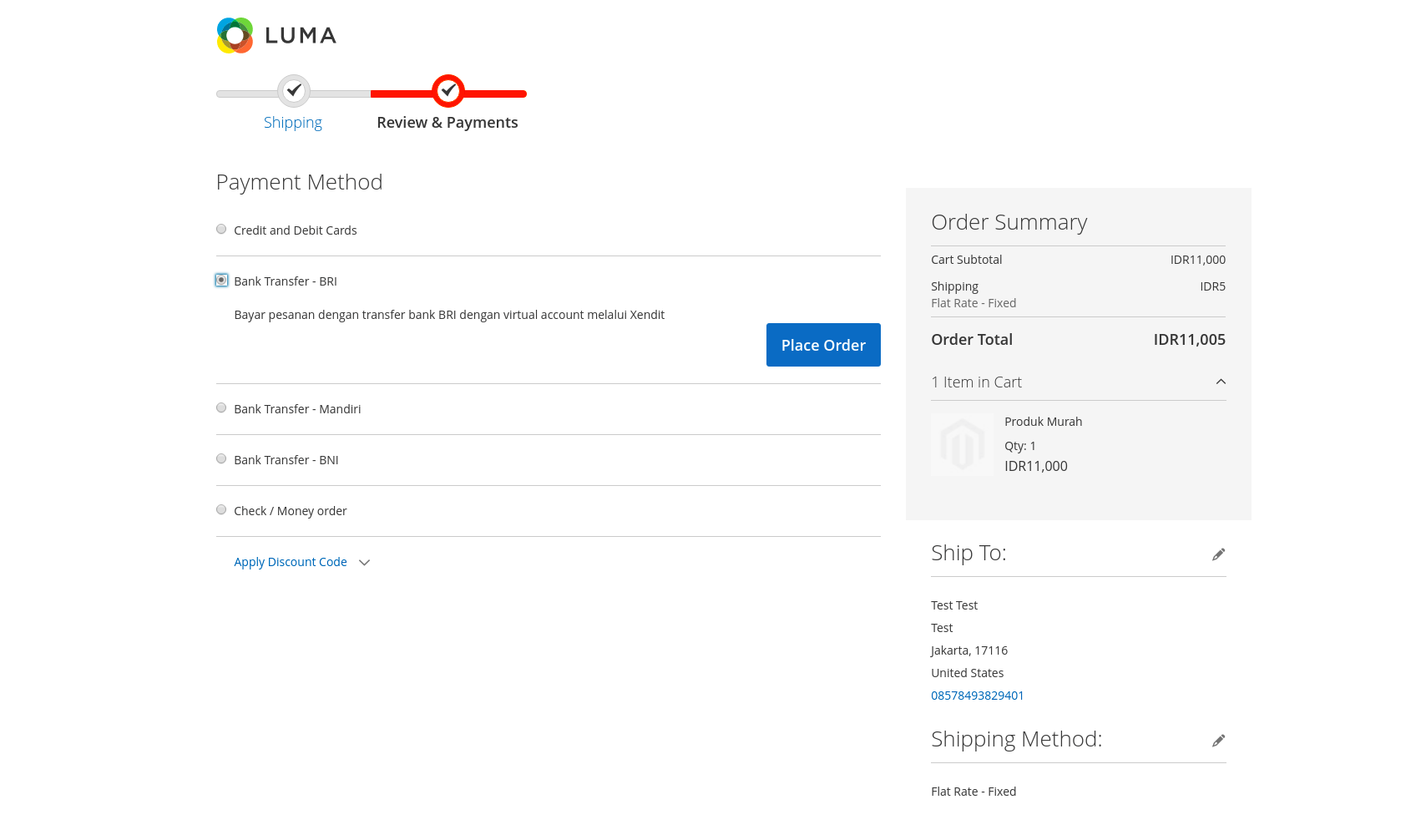The width and height of the screenshot is (1421, 840).
Task: Expand the Apply Discount Code section
Action: (x=290, y=561)
